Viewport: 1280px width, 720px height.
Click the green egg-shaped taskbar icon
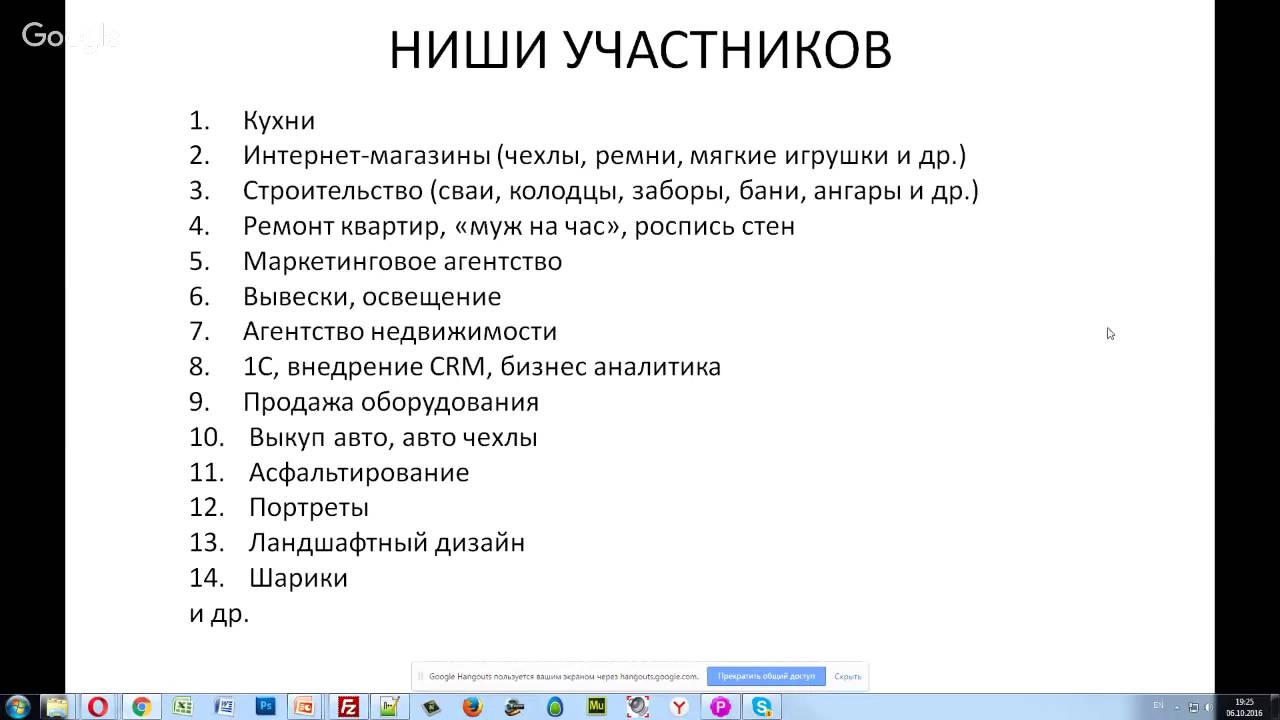tap(555, 707)
